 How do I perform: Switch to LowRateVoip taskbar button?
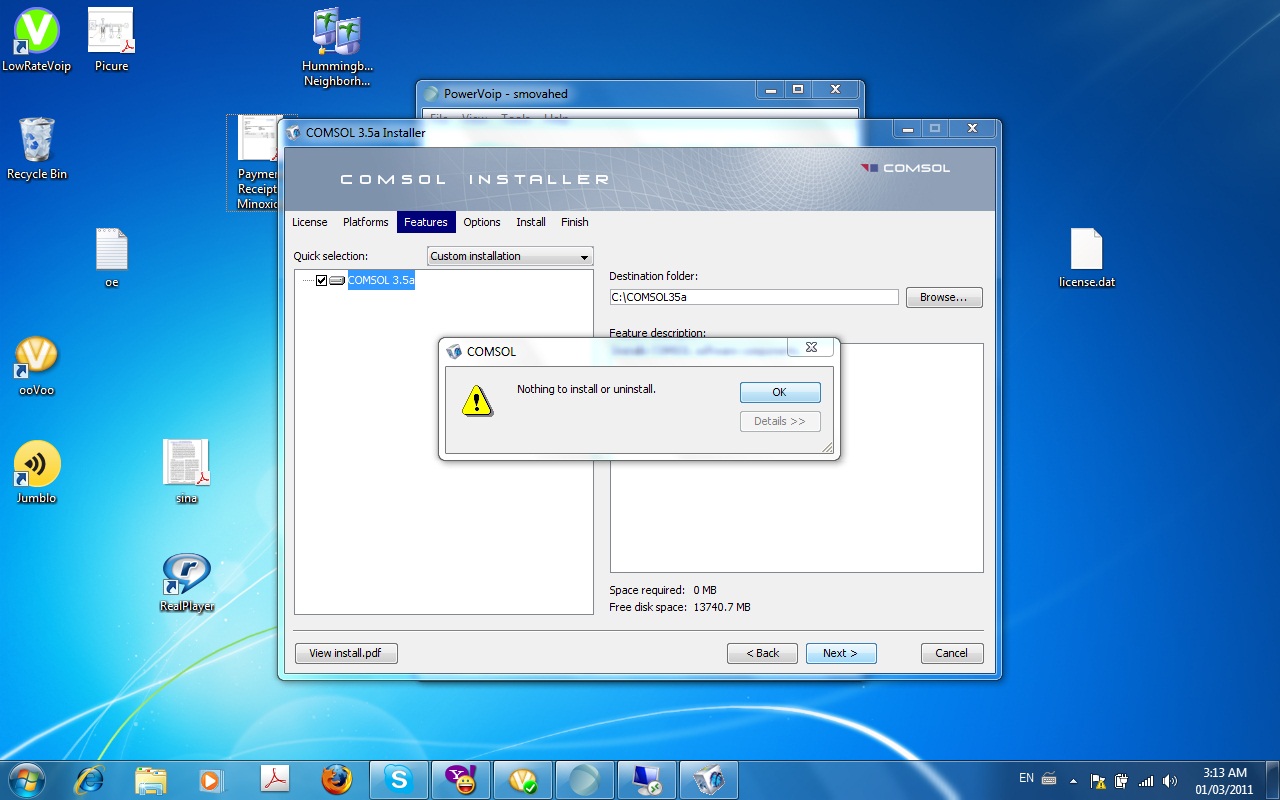pyautogui.click(x=523, y=780)
